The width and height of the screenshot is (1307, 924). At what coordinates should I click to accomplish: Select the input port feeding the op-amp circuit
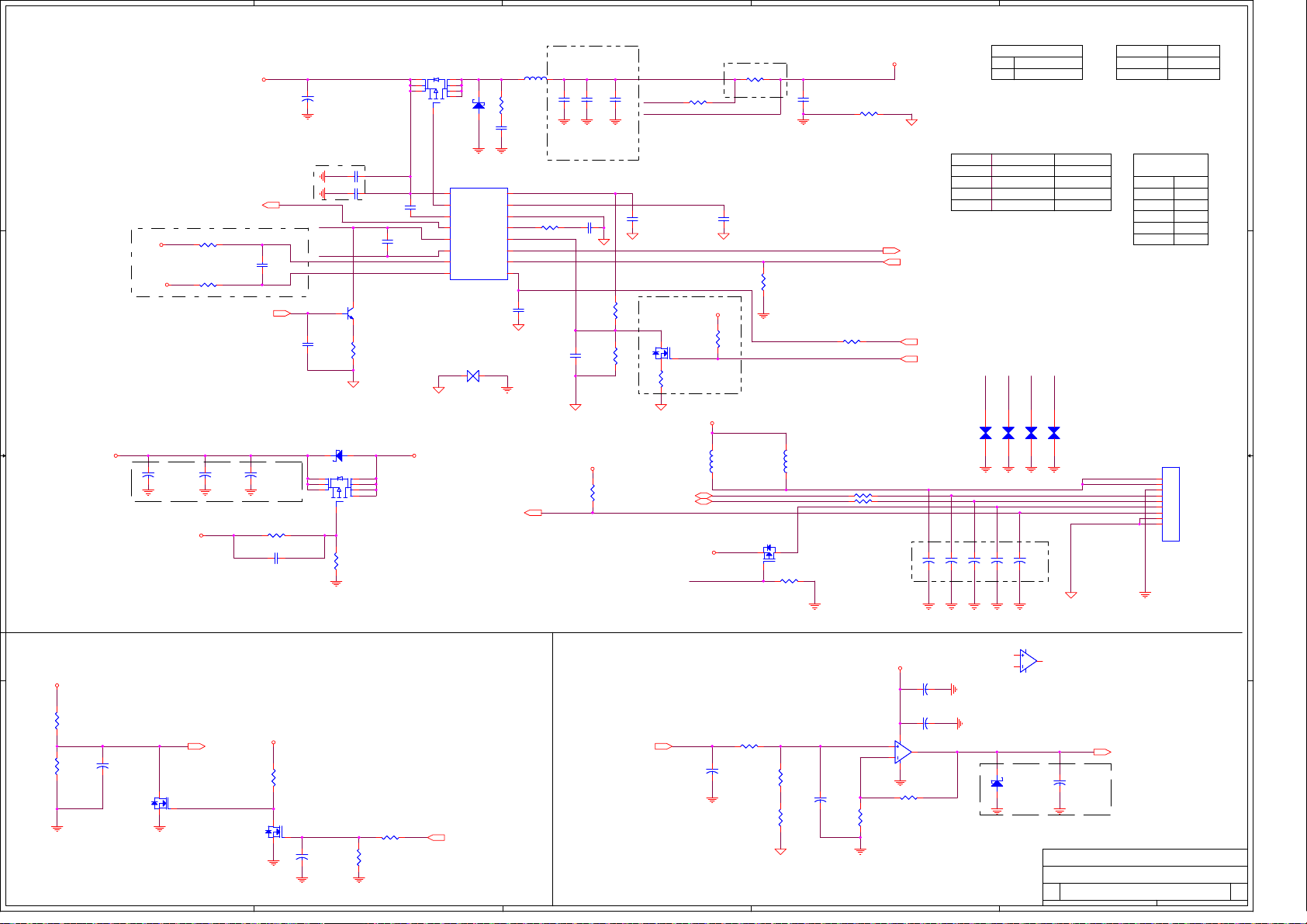(663, 746)
